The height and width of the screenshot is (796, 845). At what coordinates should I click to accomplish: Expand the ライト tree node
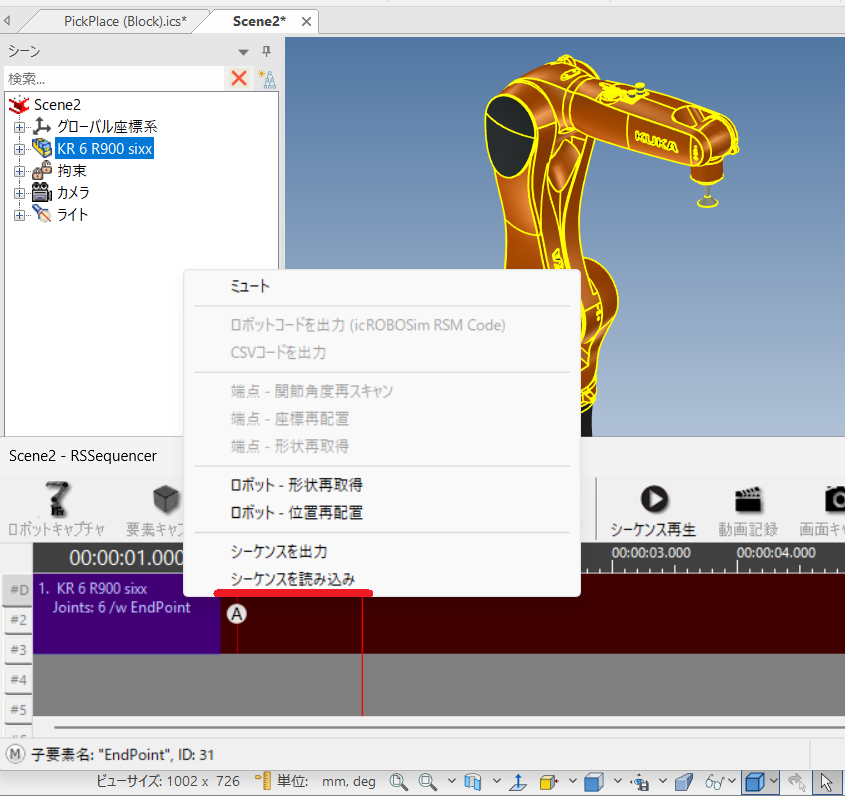click(x=19, y=215)
